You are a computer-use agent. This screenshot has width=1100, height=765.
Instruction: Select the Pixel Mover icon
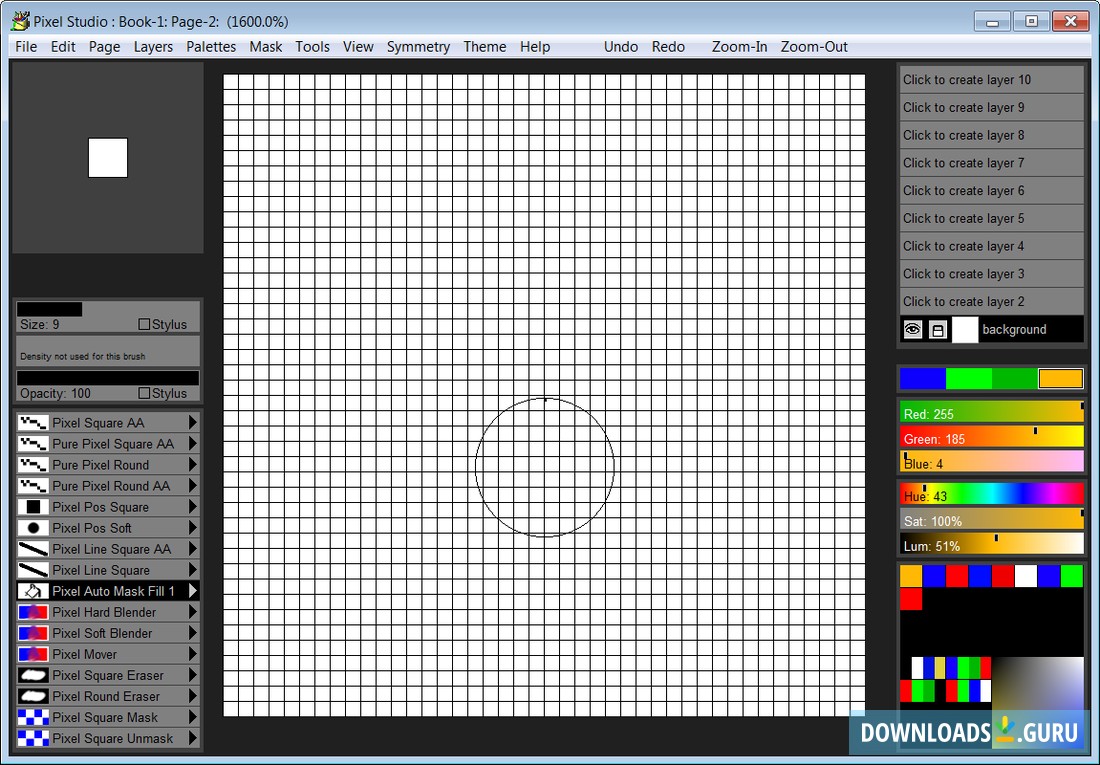(33, 654)
